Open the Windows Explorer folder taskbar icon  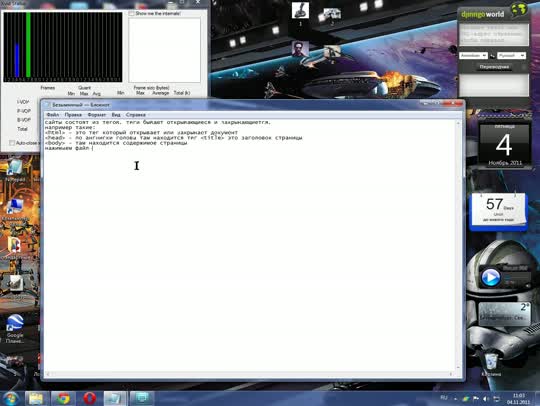(x=36, y=398)
